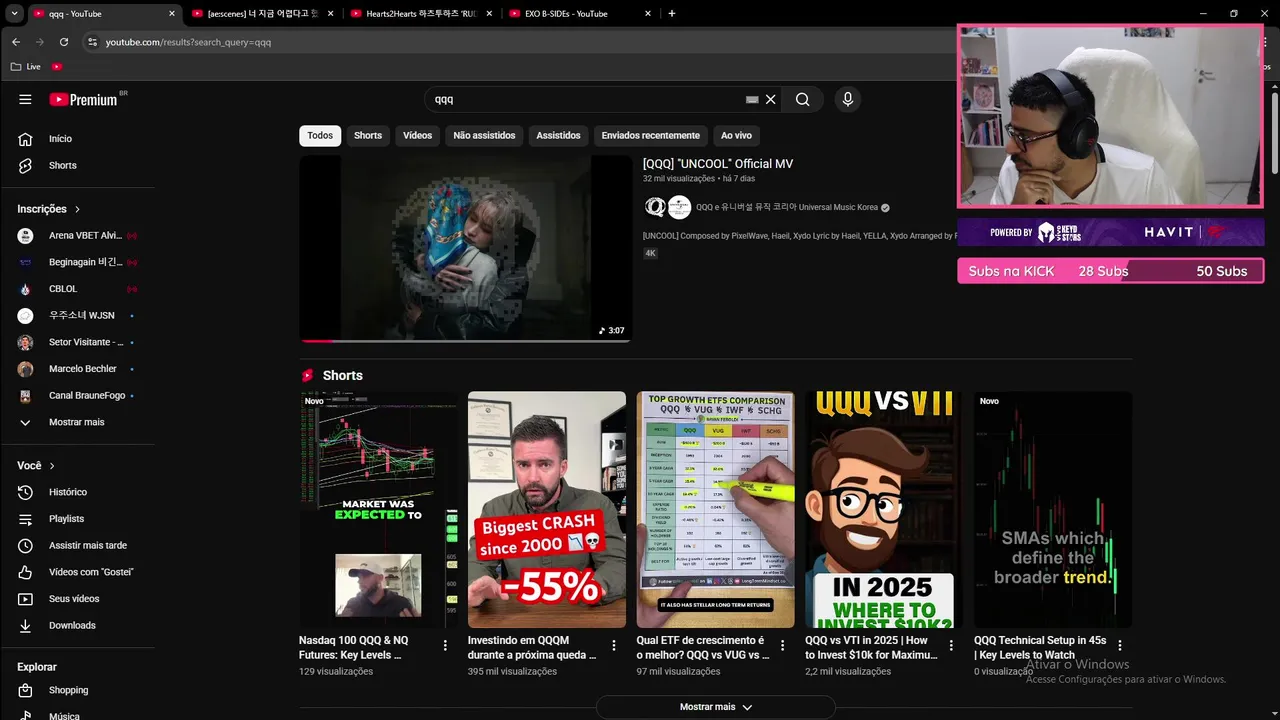Switch to Hearts2Hearts browser tab
Viewport: 1280px width, 720px height.
click(421, 14)
